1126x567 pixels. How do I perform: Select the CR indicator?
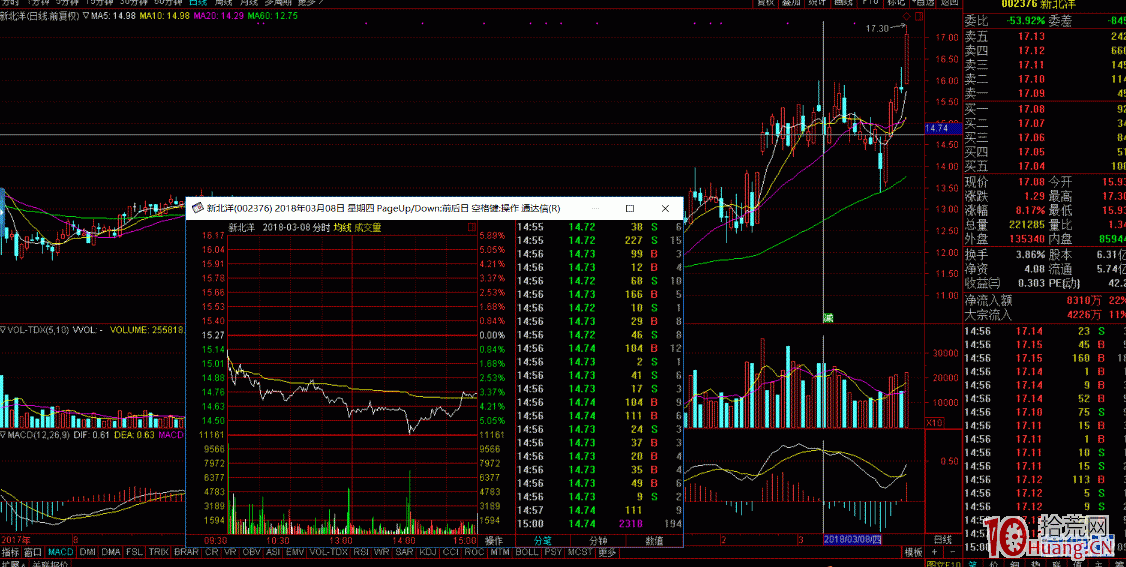tap(211, 552)
